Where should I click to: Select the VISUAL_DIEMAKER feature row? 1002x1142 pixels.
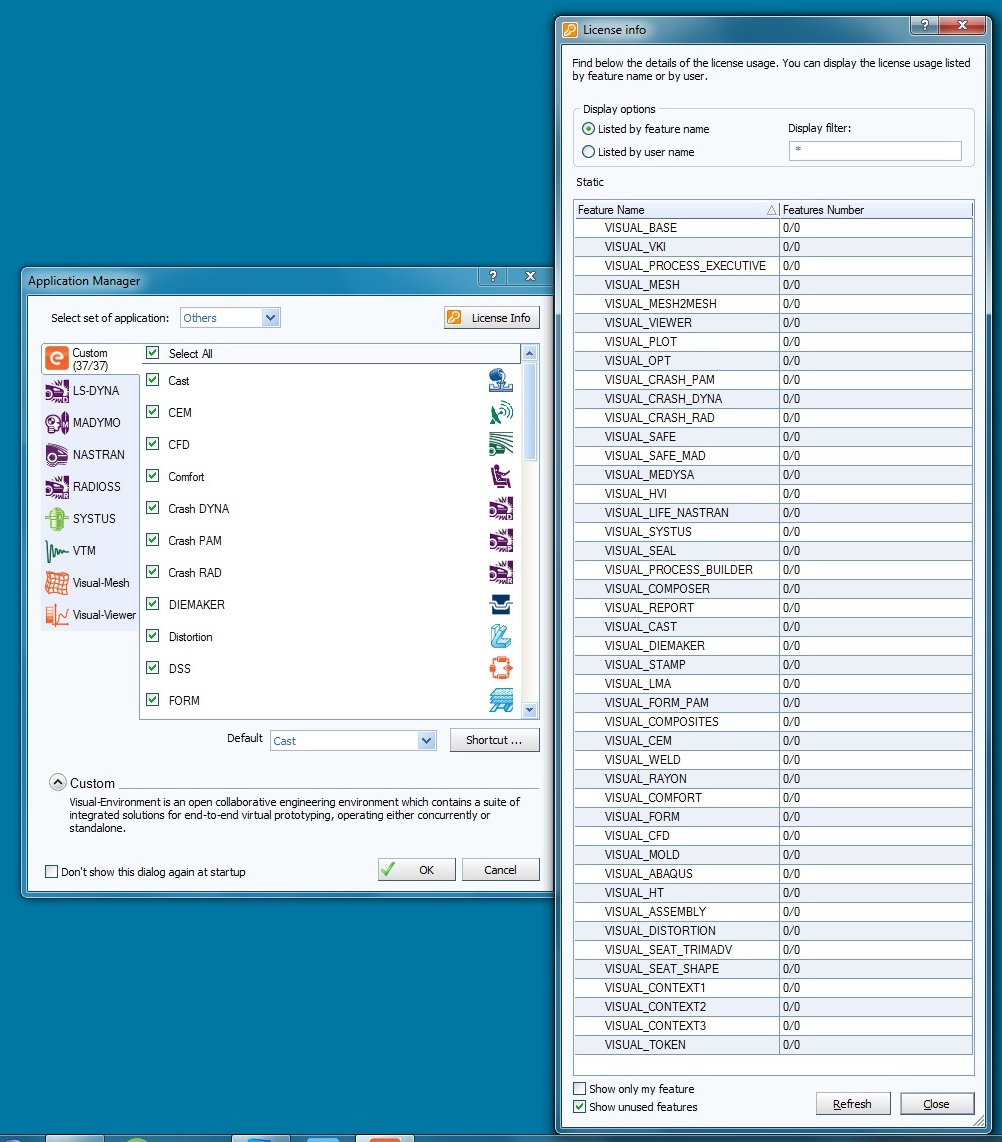point(773,645)
